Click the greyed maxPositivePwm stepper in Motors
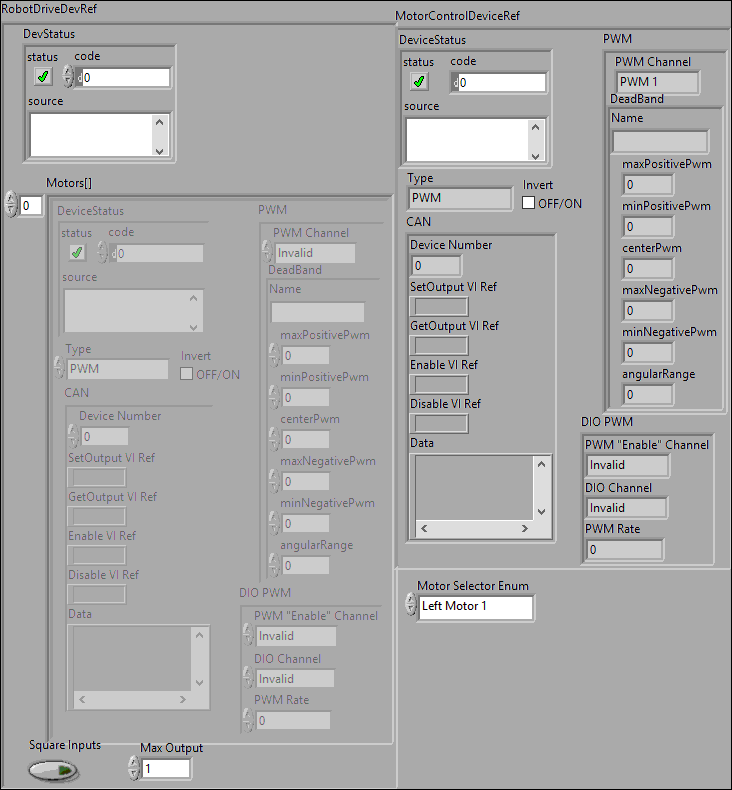The image size is (732, 790). click(274, 355)
